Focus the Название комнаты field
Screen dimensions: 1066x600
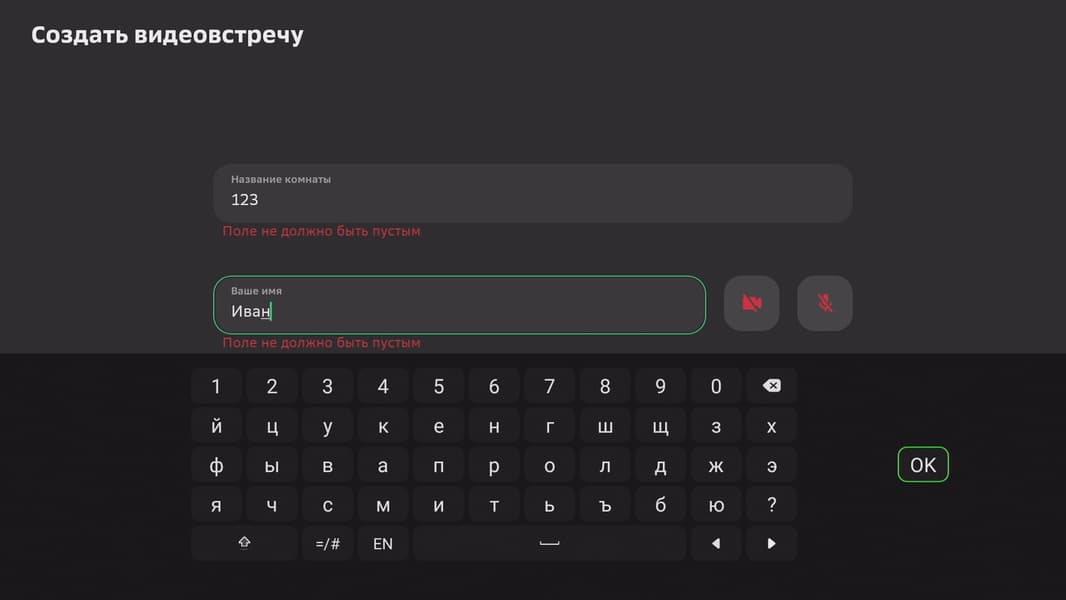[533, 193]
